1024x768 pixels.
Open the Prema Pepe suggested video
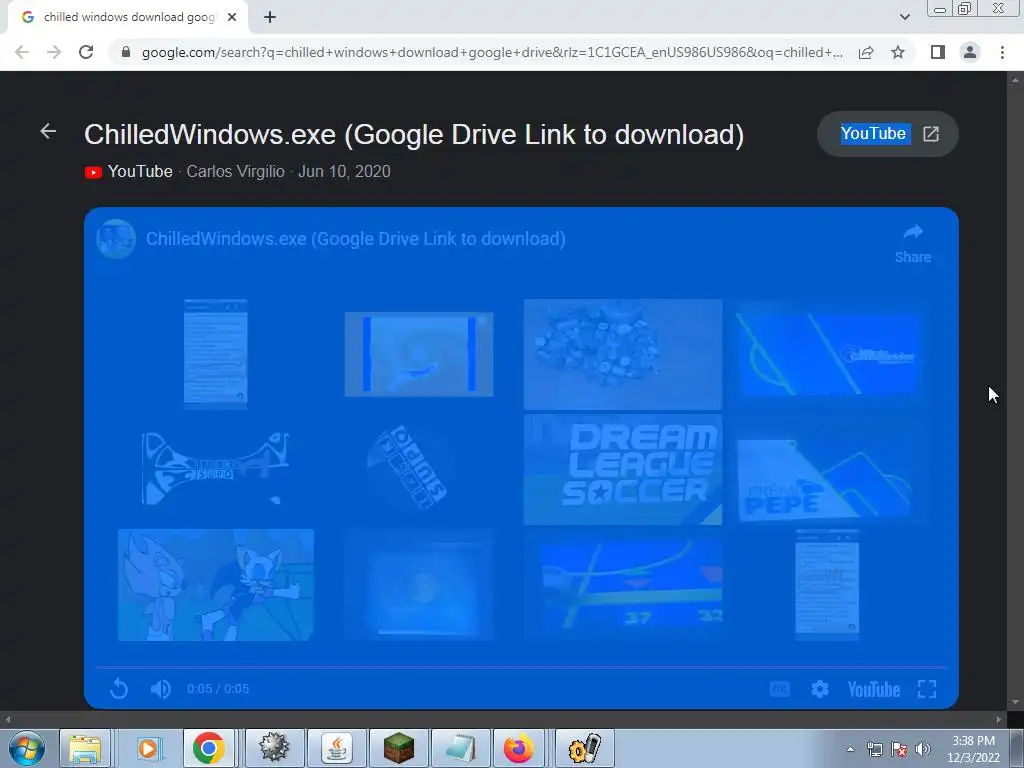coord(827,479)
